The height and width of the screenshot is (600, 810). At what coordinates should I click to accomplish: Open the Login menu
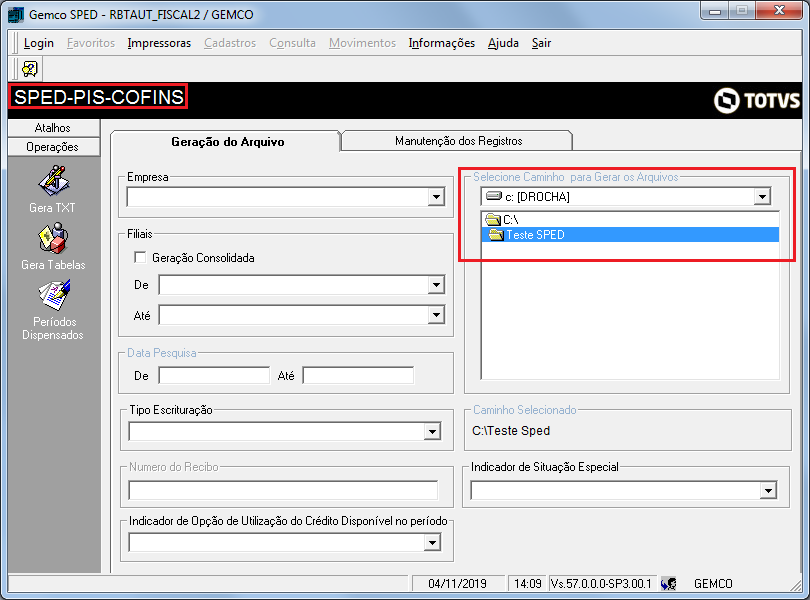pyautogui.click(x=39, y=43)
